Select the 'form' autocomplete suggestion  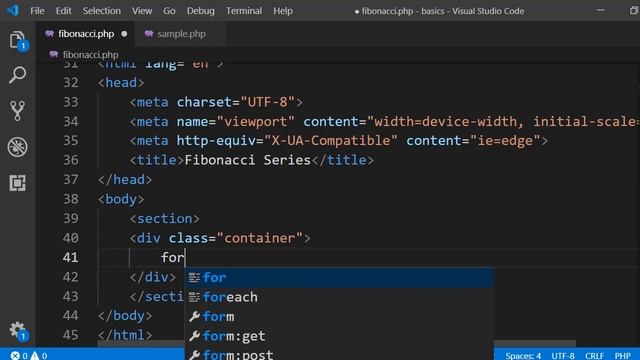tap(339, 316)
